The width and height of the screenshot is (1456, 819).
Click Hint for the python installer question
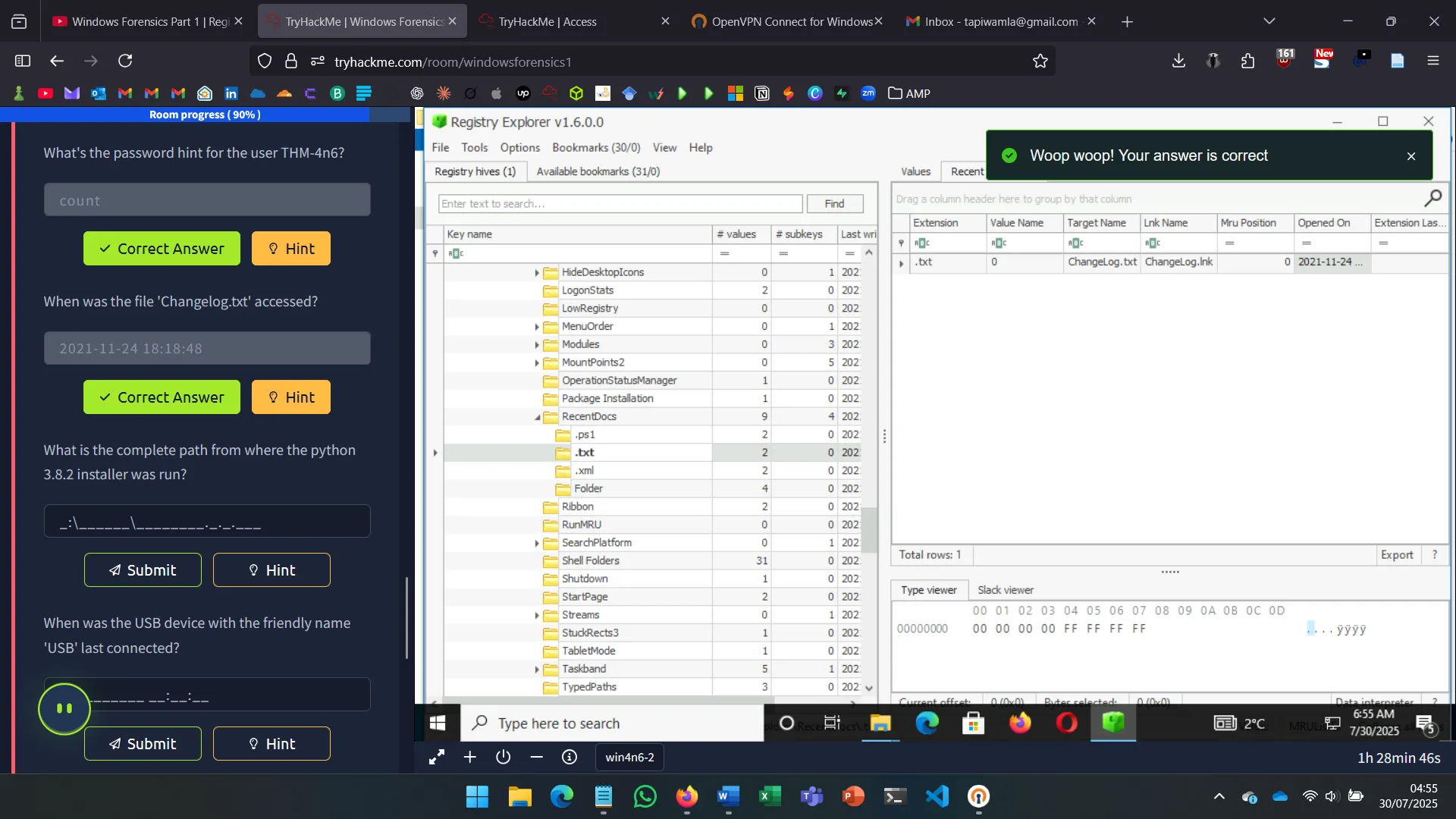(x=271, y=570)
